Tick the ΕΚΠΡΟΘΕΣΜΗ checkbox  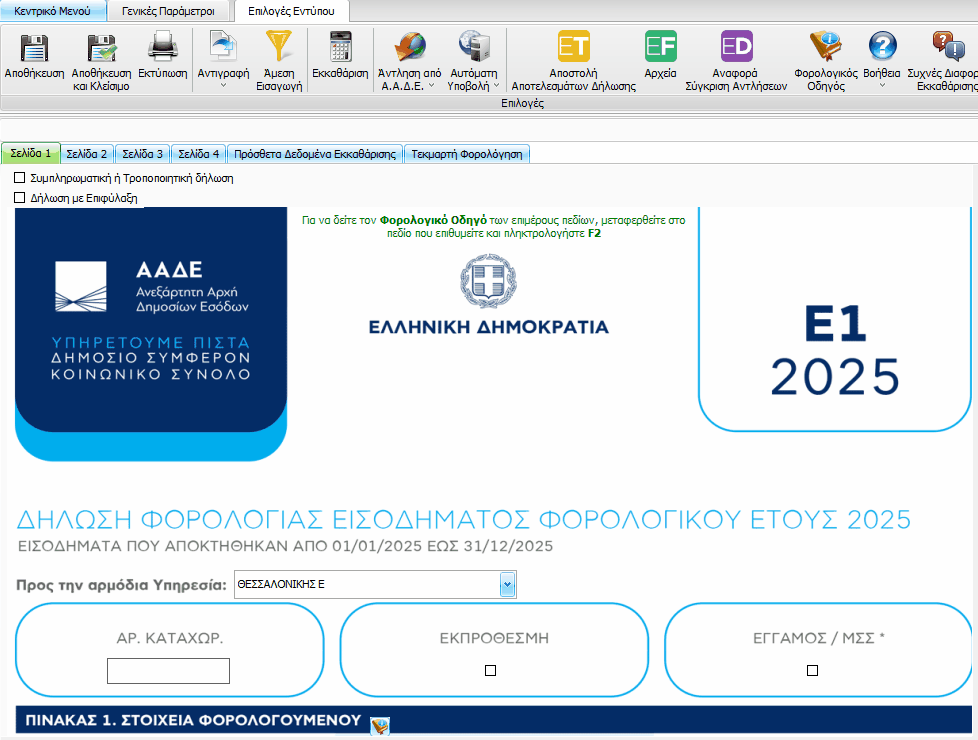point(490,671)
